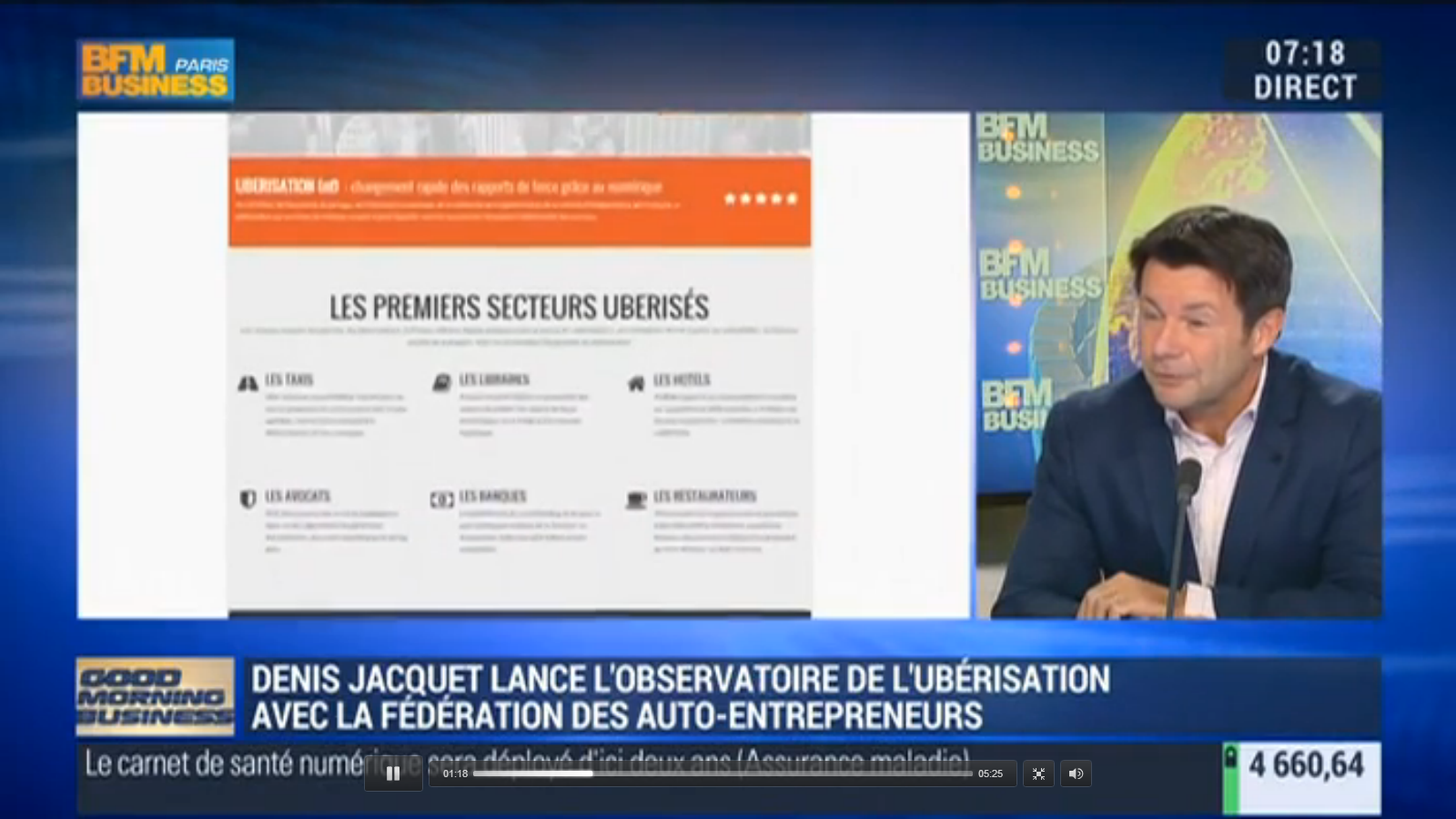Click the Good Morning Business logo
Screen dimensions: 1456x819
click(156, 696)
